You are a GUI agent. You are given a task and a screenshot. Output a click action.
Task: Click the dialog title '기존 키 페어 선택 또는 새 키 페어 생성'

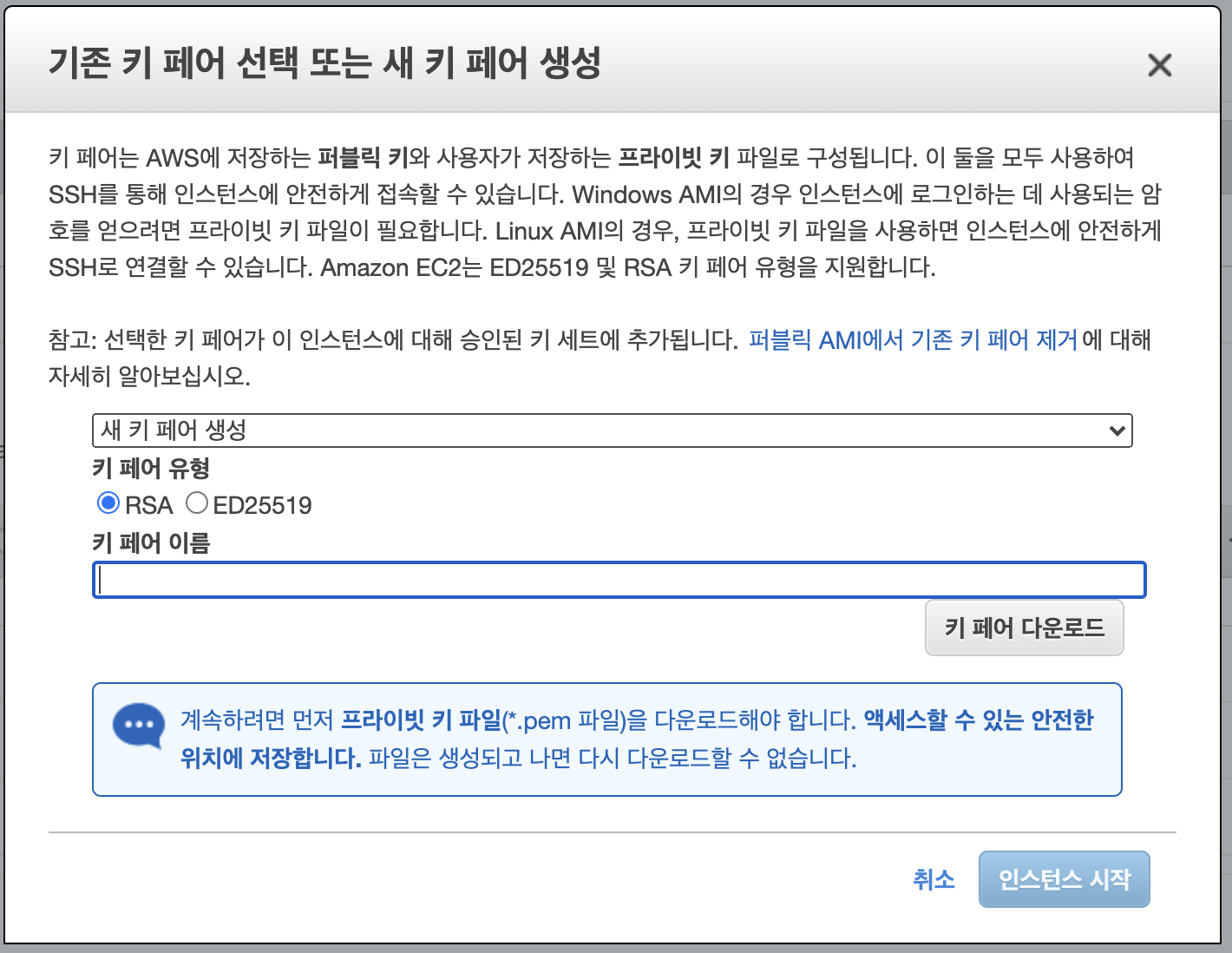tap(324, 63)
